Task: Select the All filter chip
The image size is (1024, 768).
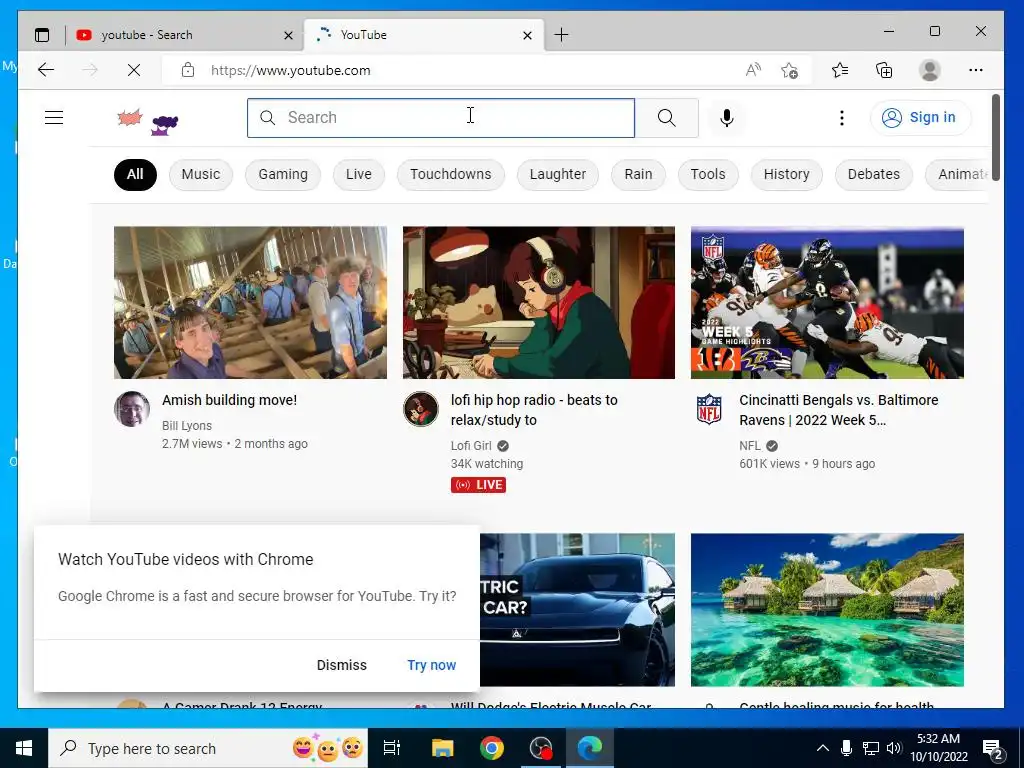Action: [135, 174]
